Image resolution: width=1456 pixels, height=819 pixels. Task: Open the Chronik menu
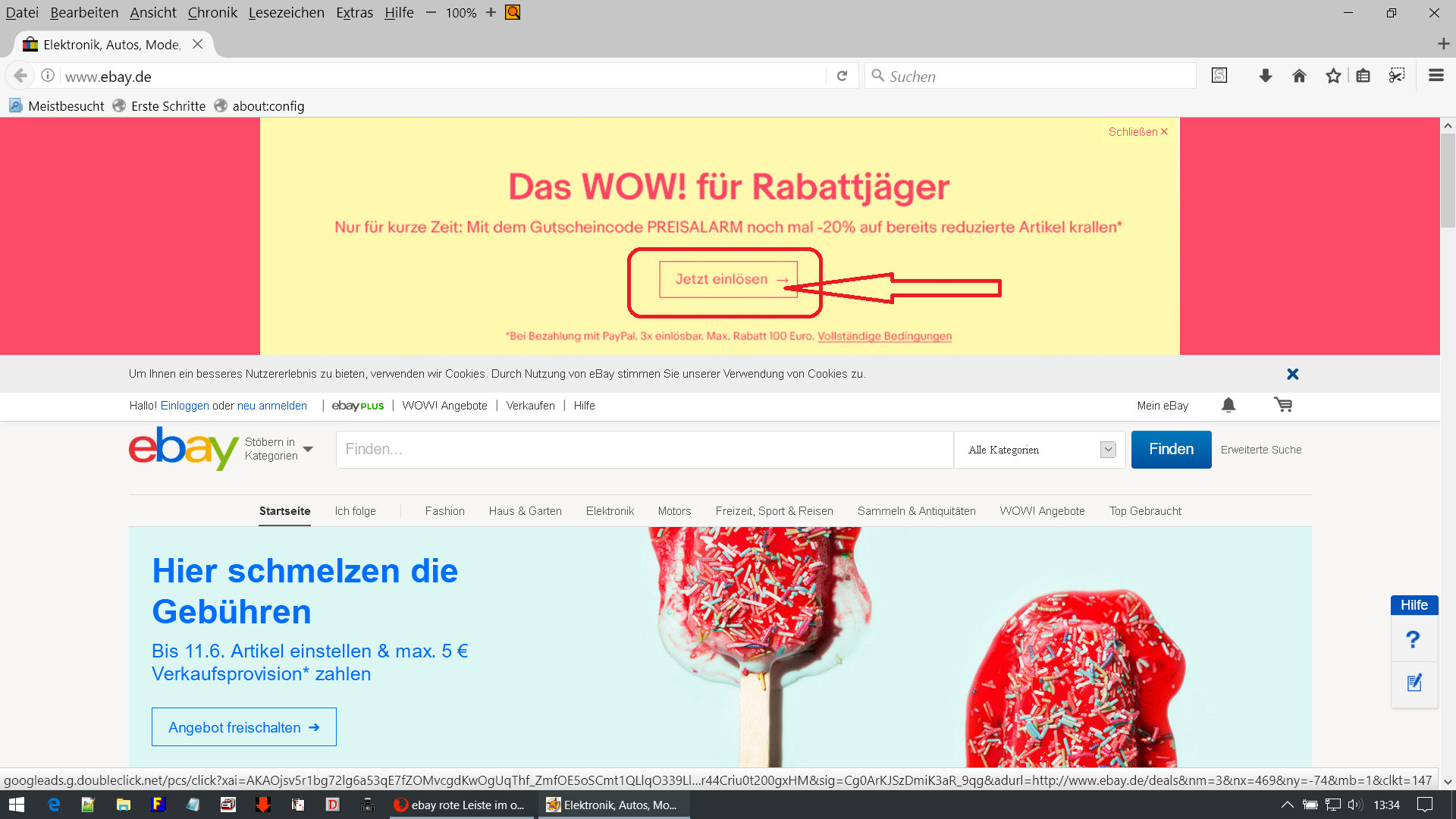point(212,13)
